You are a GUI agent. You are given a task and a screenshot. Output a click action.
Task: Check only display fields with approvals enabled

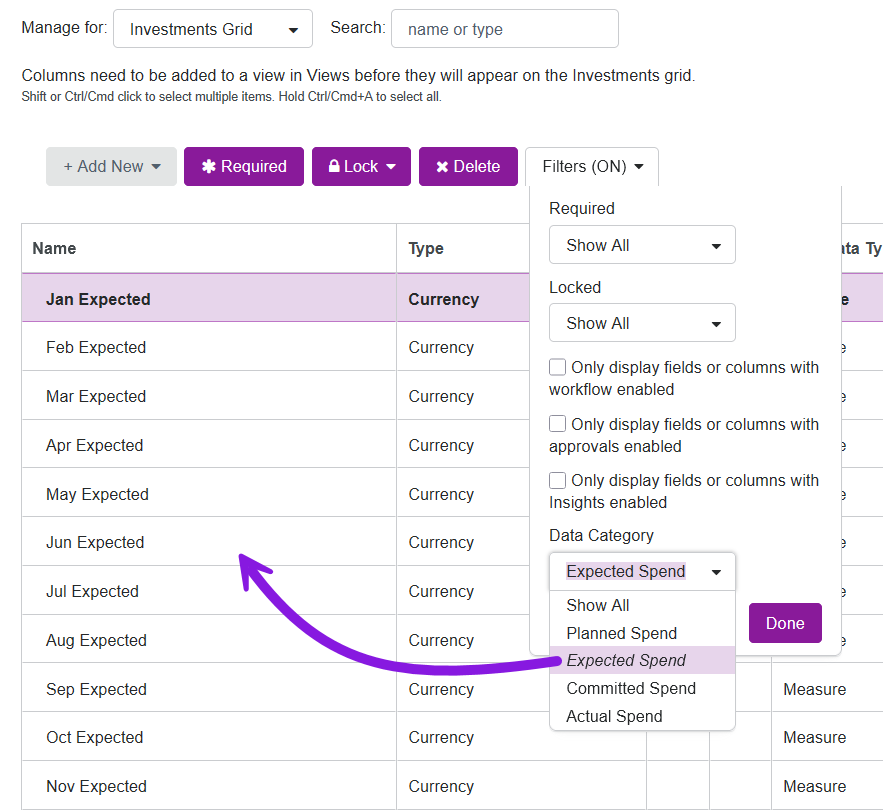pos(558,424)
